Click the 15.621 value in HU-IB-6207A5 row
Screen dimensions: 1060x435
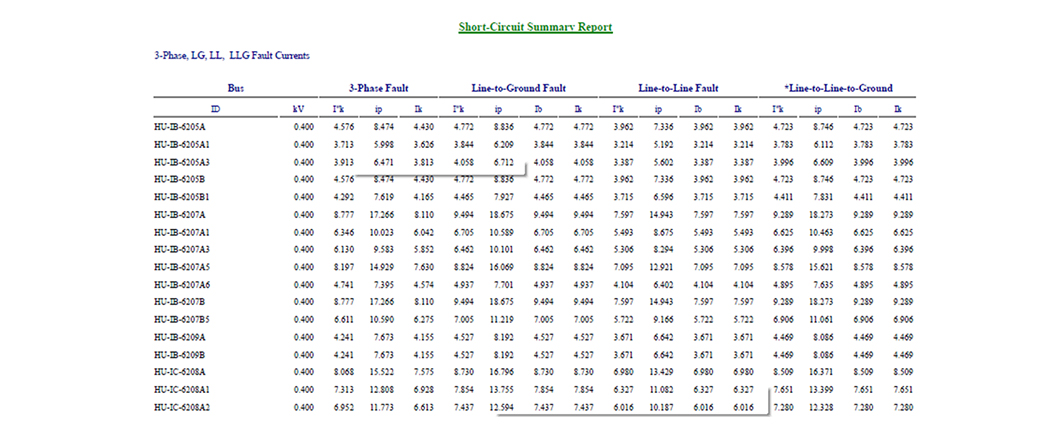tap(821, 267)
